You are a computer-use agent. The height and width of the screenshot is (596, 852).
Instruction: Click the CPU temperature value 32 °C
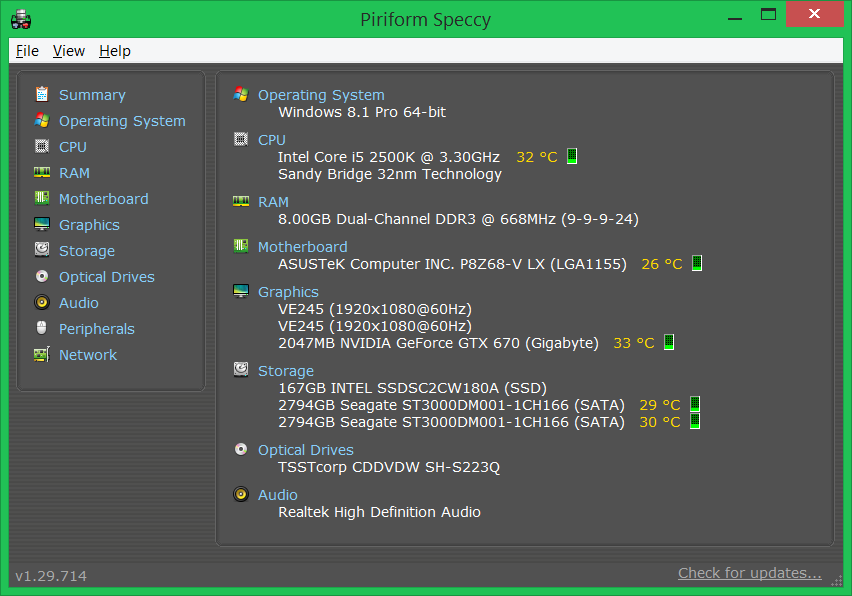[x=537, y=158]
